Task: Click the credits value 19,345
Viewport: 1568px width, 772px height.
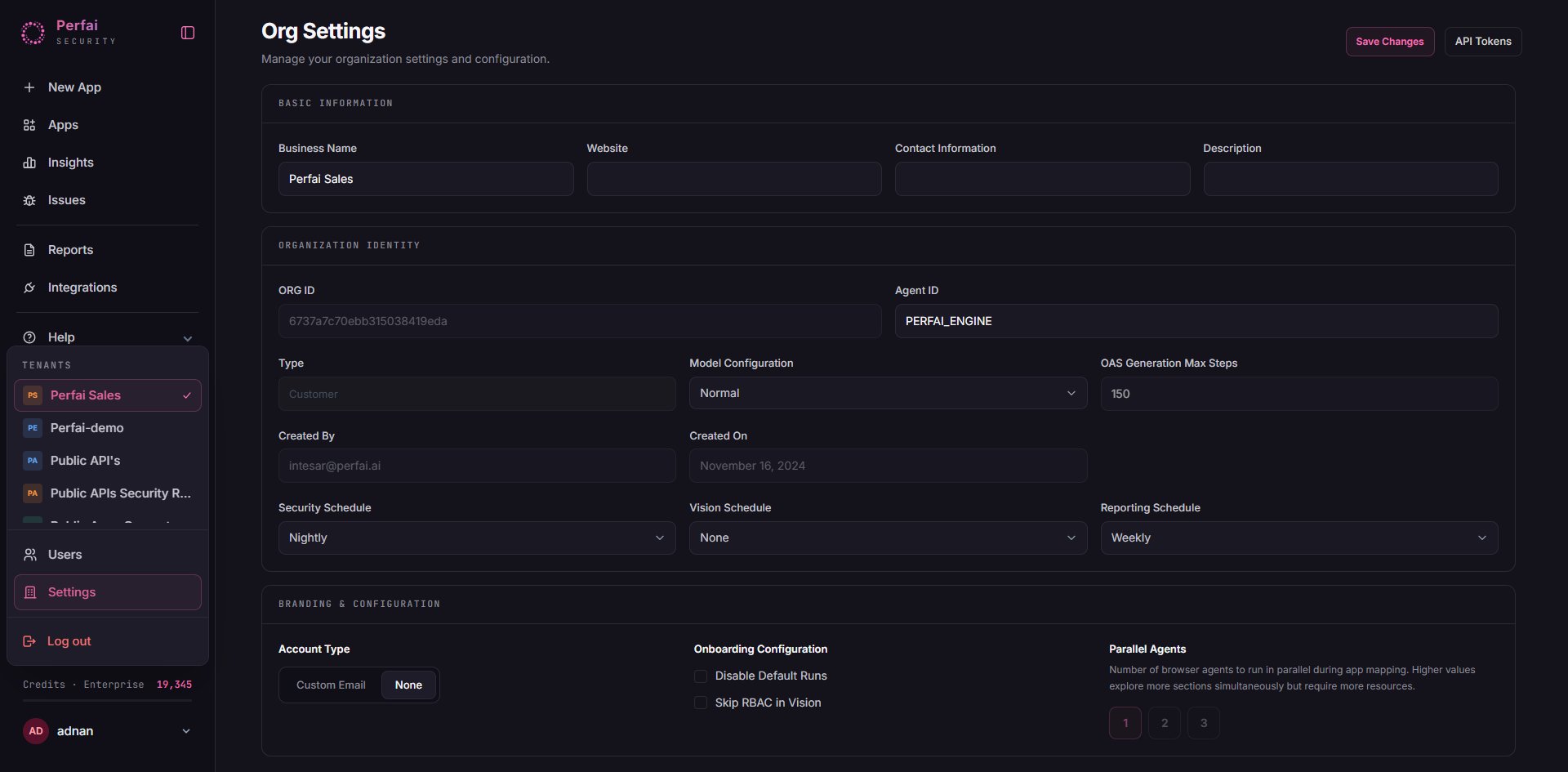Action: coord(175,685)
